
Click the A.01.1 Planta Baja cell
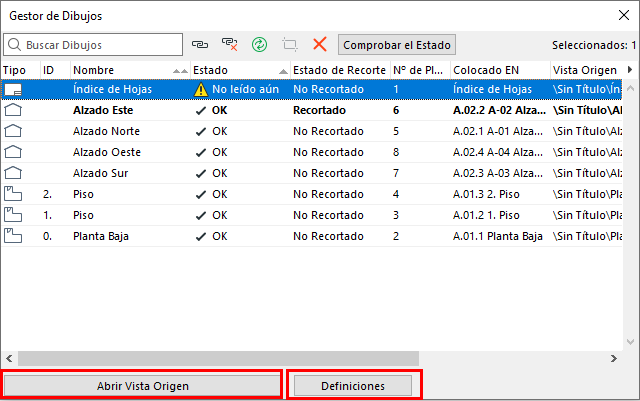coord(498,236)
